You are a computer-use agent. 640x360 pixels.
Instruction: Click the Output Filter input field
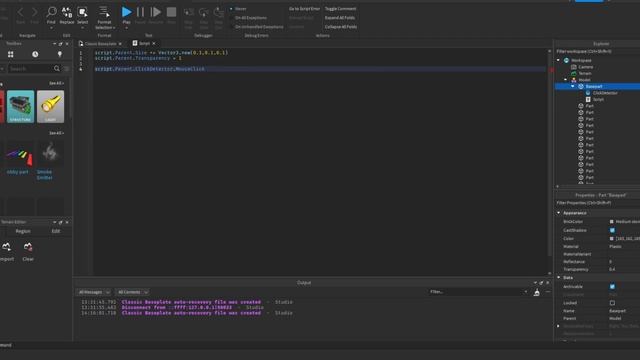[478, 292]
